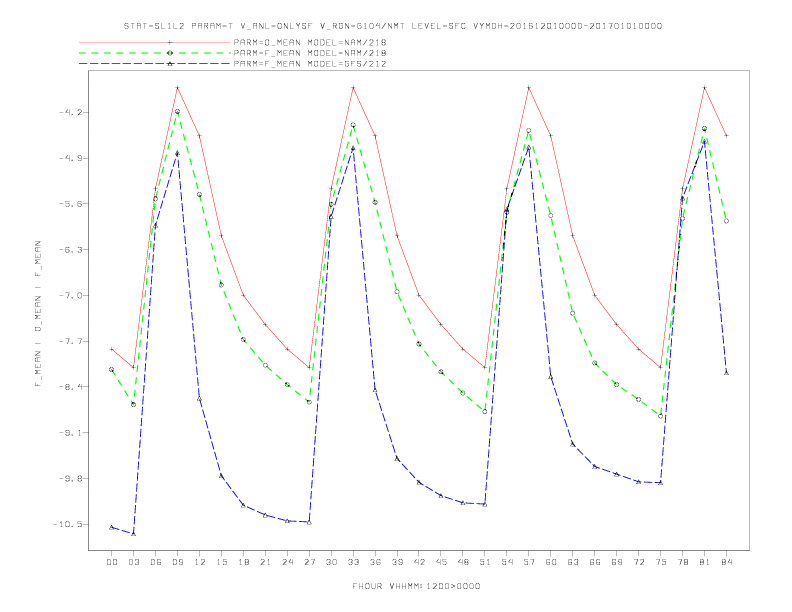Click x-axis tick label 45
The image size is (792, 612).
point(441,562)
